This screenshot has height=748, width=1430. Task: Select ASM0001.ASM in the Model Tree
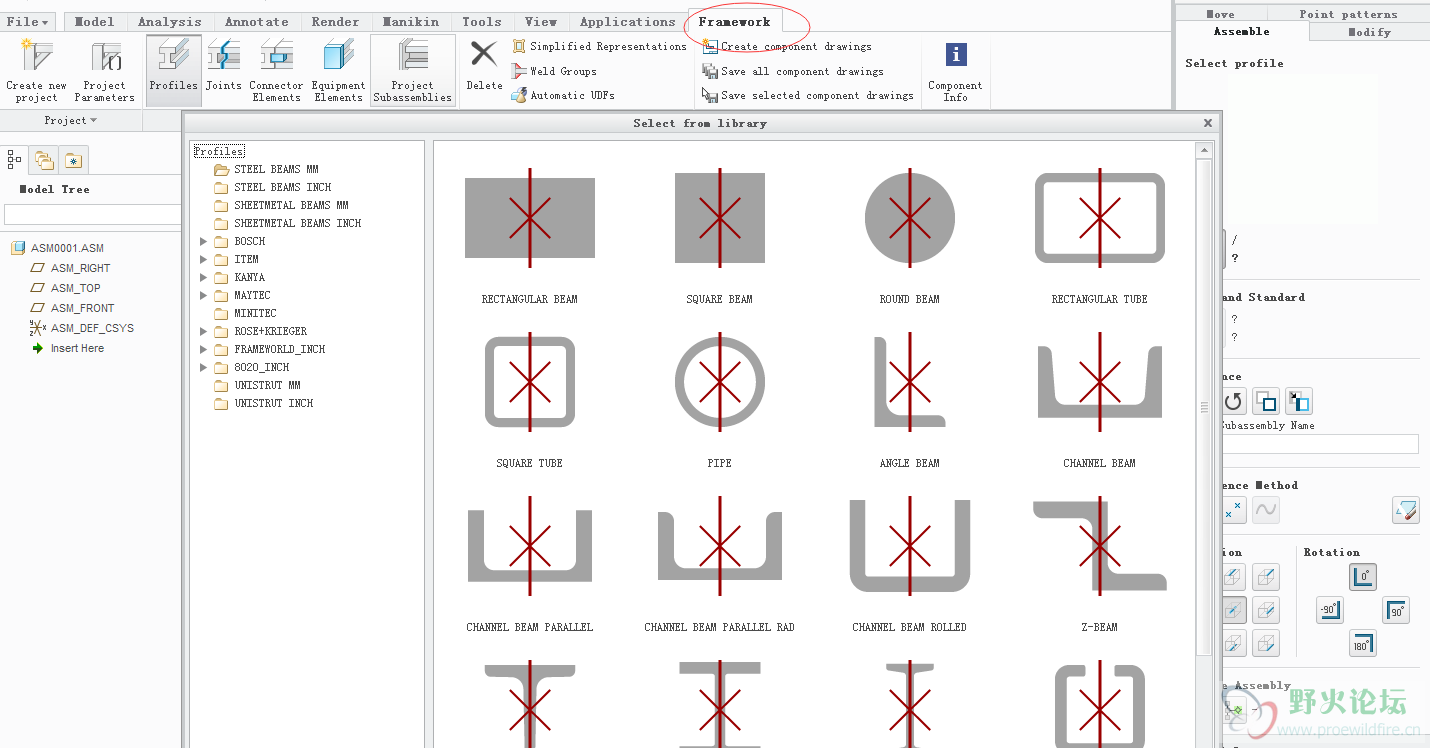click(x=58, y=248)
